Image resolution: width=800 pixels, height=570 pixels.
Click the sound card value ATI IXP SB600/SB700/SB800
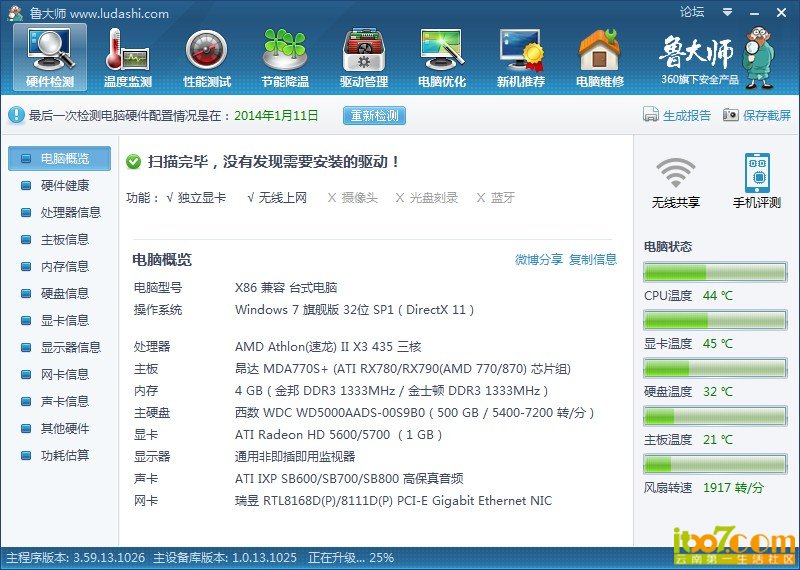tap(349, 479)
